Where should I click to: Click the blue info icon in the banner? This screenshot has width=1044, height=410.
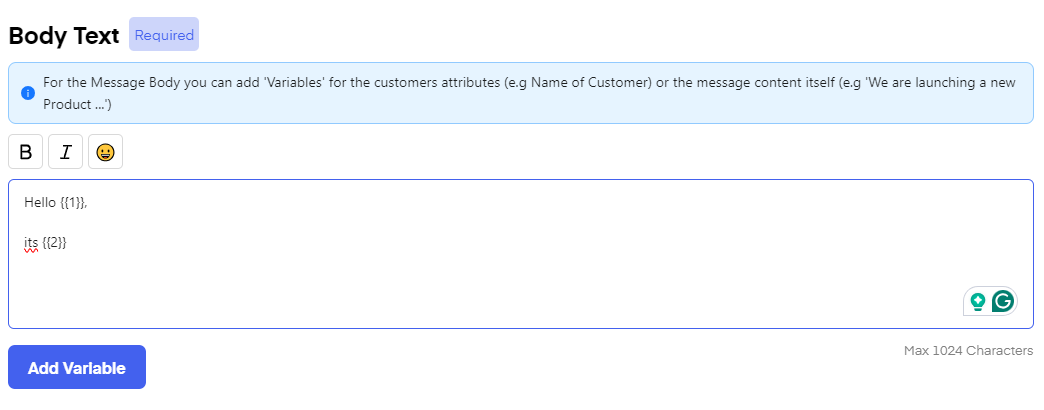[28, 93]
